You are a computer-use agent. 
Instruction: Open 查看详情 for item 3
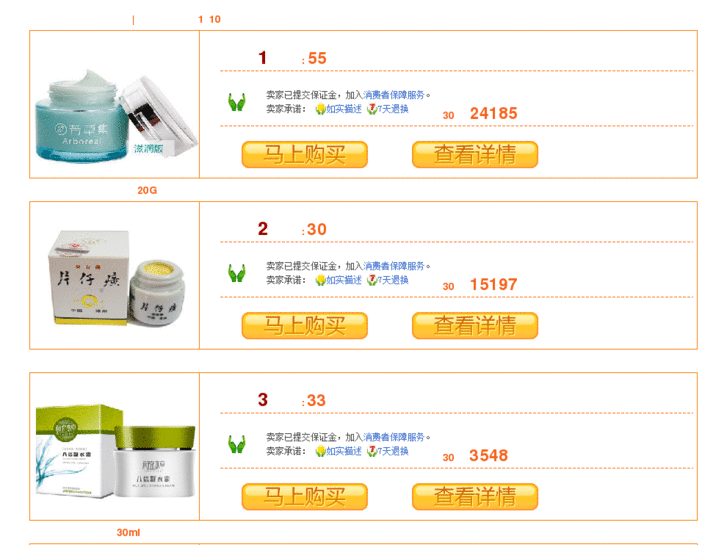[x=475, y=497]
